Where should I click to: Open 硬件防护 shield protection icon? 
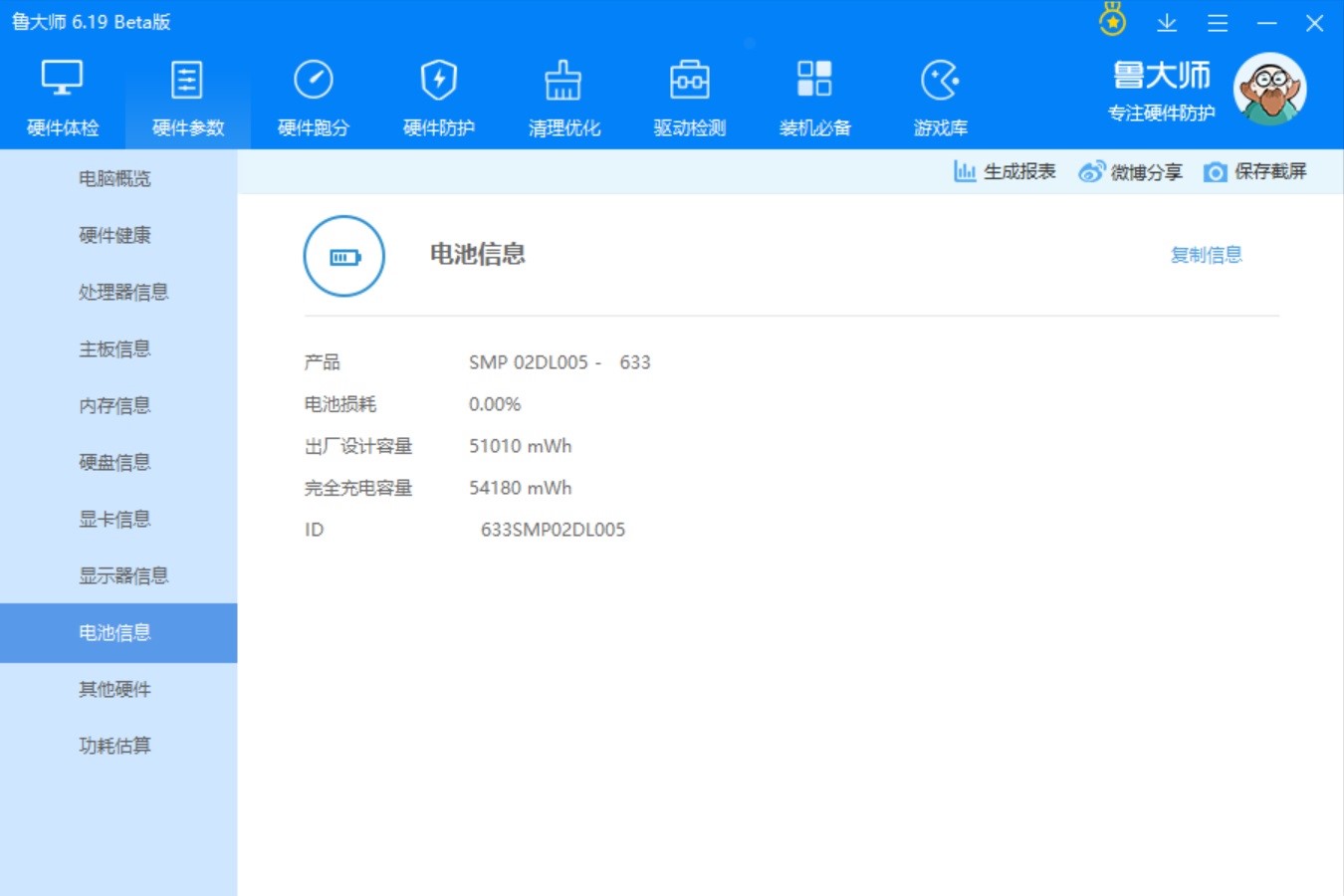[x=439, y=80]
